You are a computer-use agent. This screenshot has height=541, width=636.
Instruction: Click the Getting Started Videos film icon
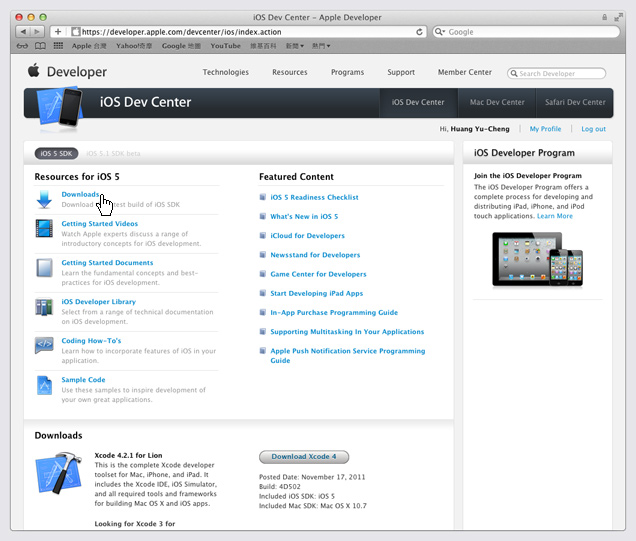(44, 228)
